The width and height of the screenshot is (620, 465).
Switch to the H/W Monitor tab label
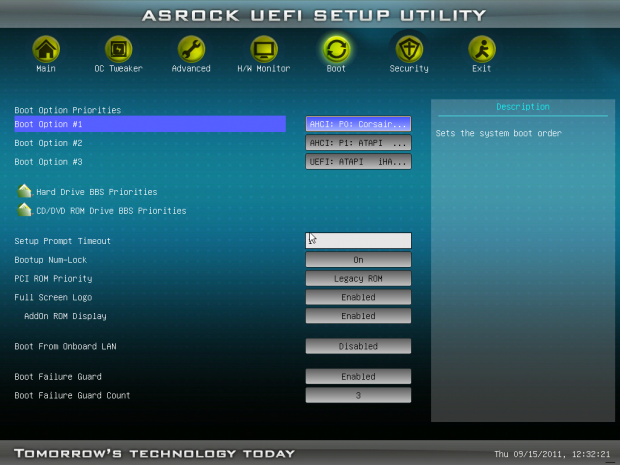coord(264,69)
